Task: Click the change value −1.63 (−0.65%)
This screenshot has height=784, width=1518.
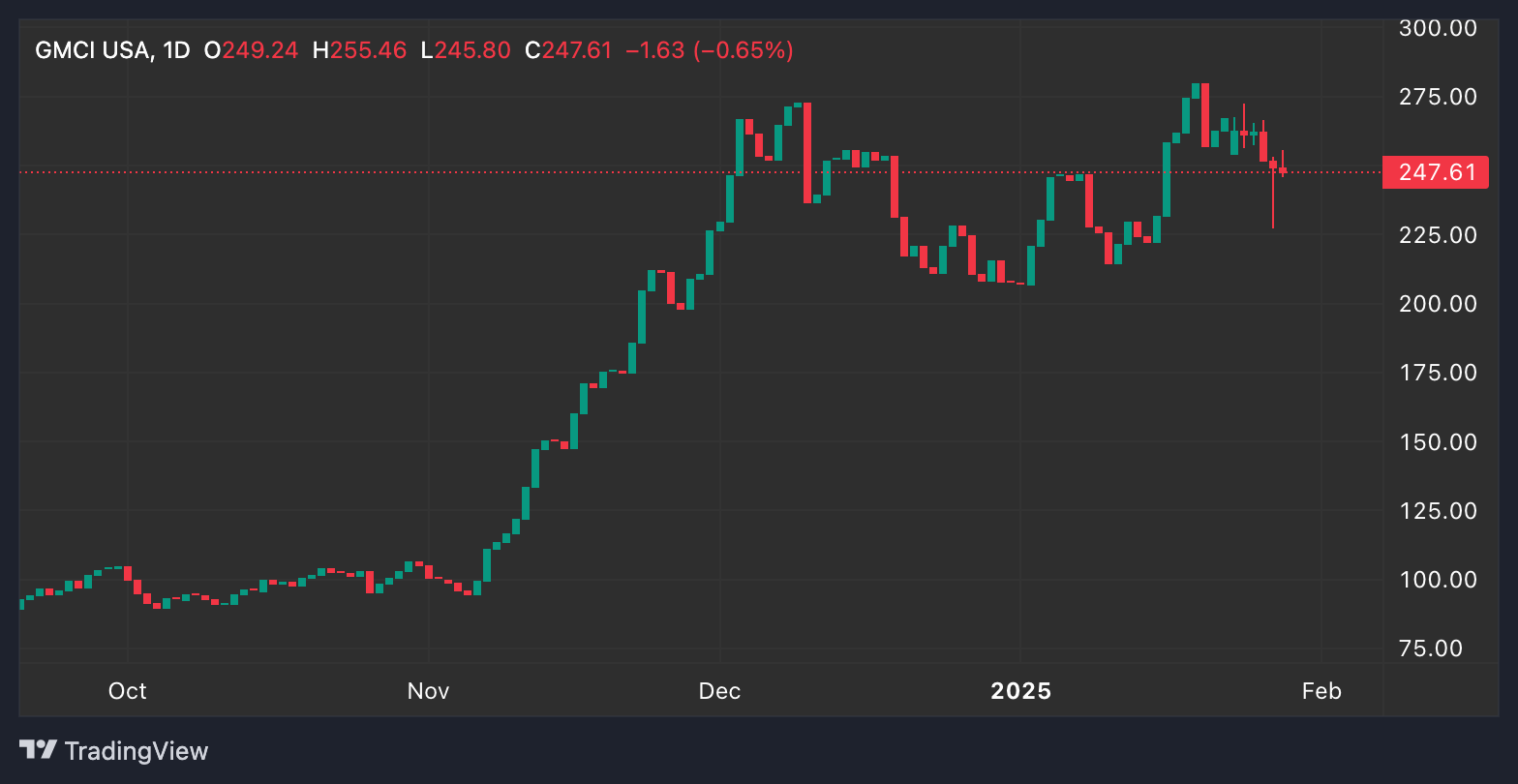Action: (710, 50)
